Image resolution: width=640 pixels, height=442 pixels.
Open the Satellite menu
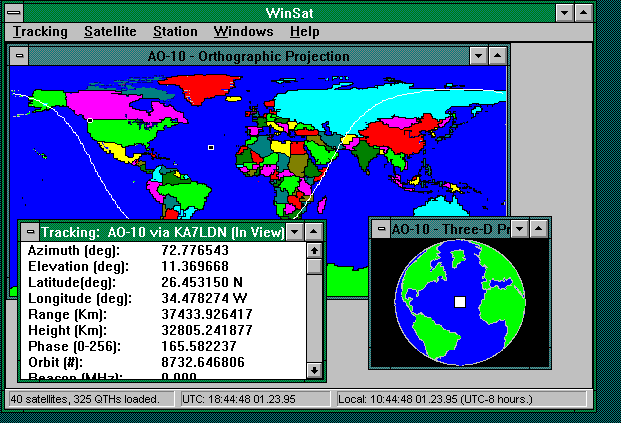click(110, 32)
